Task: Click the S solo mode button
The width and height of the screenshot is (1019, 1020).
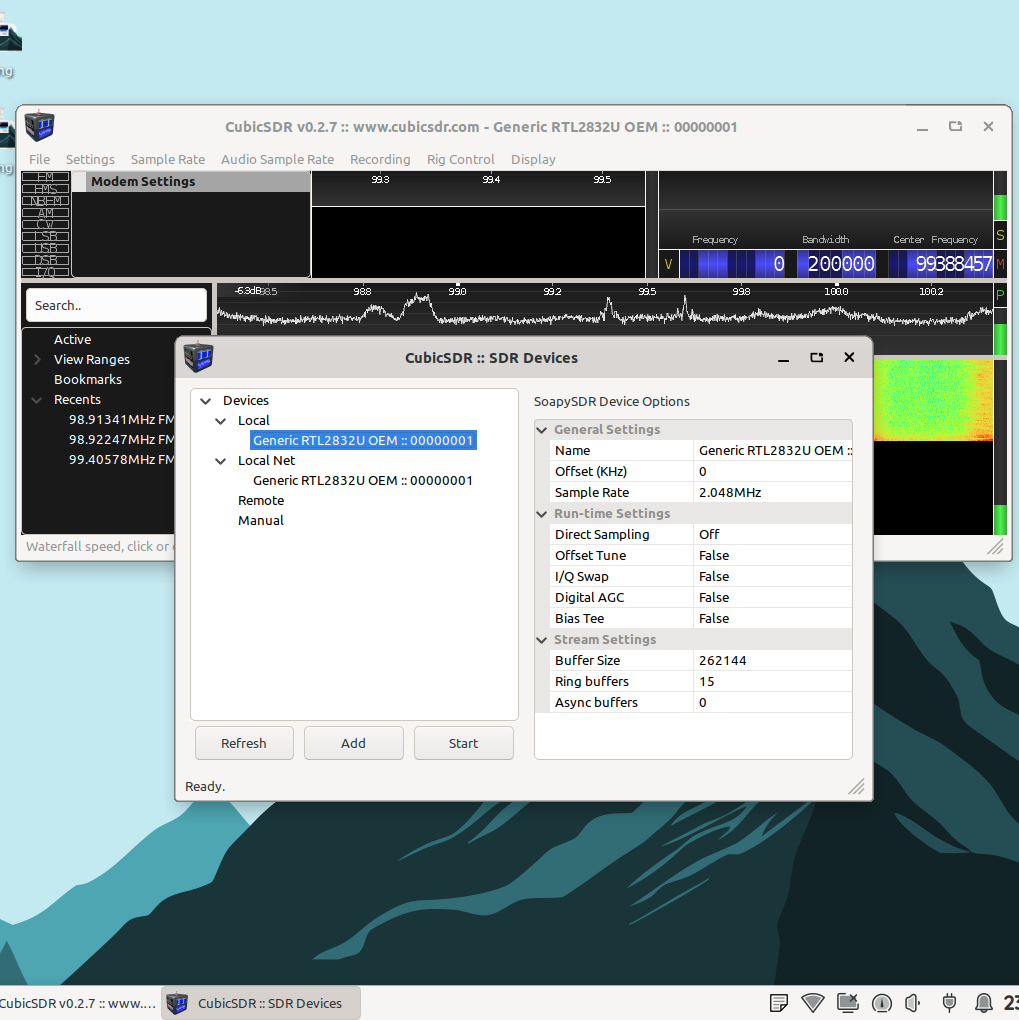Action: coord(999,235)
